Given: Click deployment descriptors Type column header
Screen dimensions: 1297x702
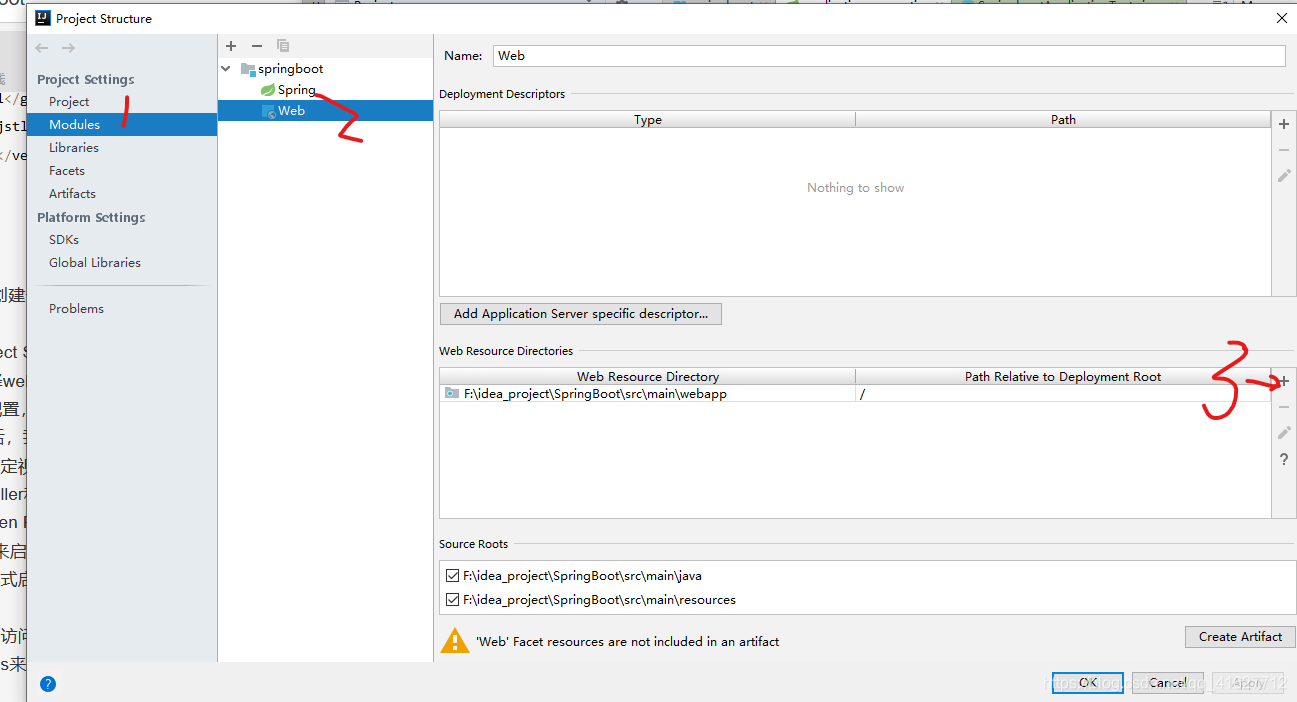Looking at the screenshot, I should click(x=648, y=120).
